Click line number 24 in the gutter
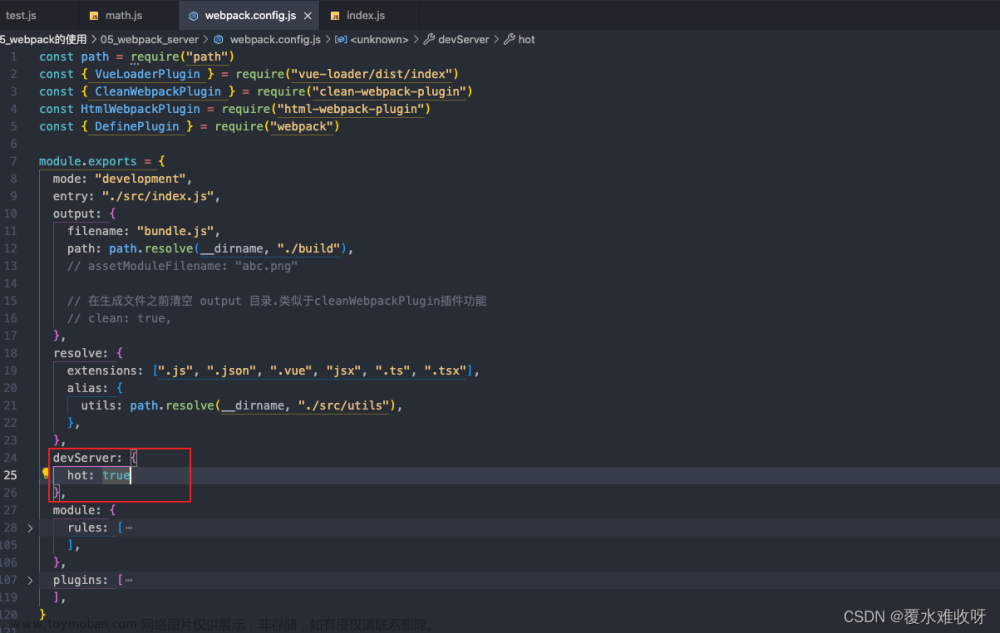Viewport: 1000px width, 633px height. 10,458
